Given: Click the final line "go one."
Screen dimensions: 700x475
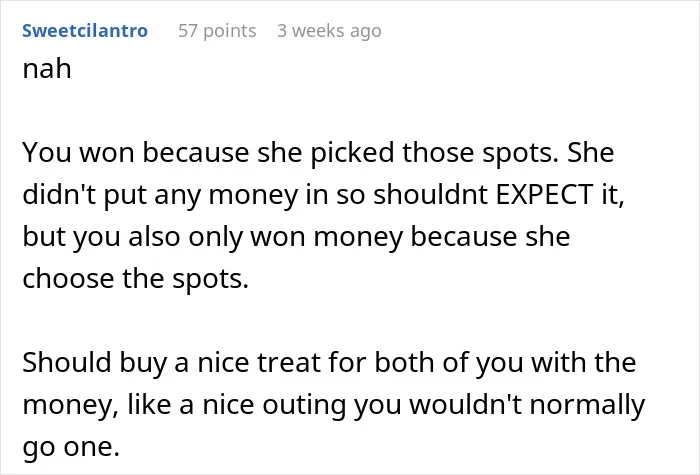Looking at the screenshot, I should (71, 447).
